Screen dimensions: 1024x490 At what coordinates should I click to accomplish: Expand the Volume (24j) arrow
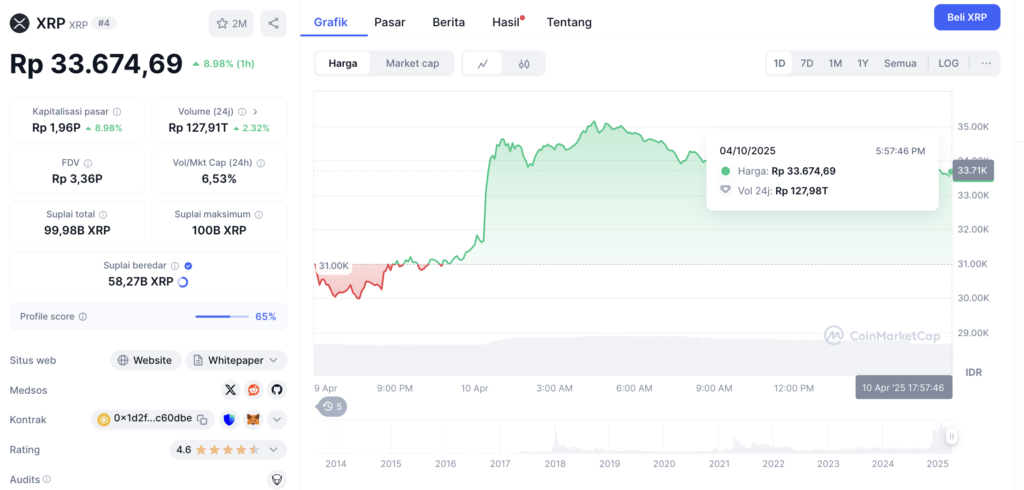pos(255,112)
